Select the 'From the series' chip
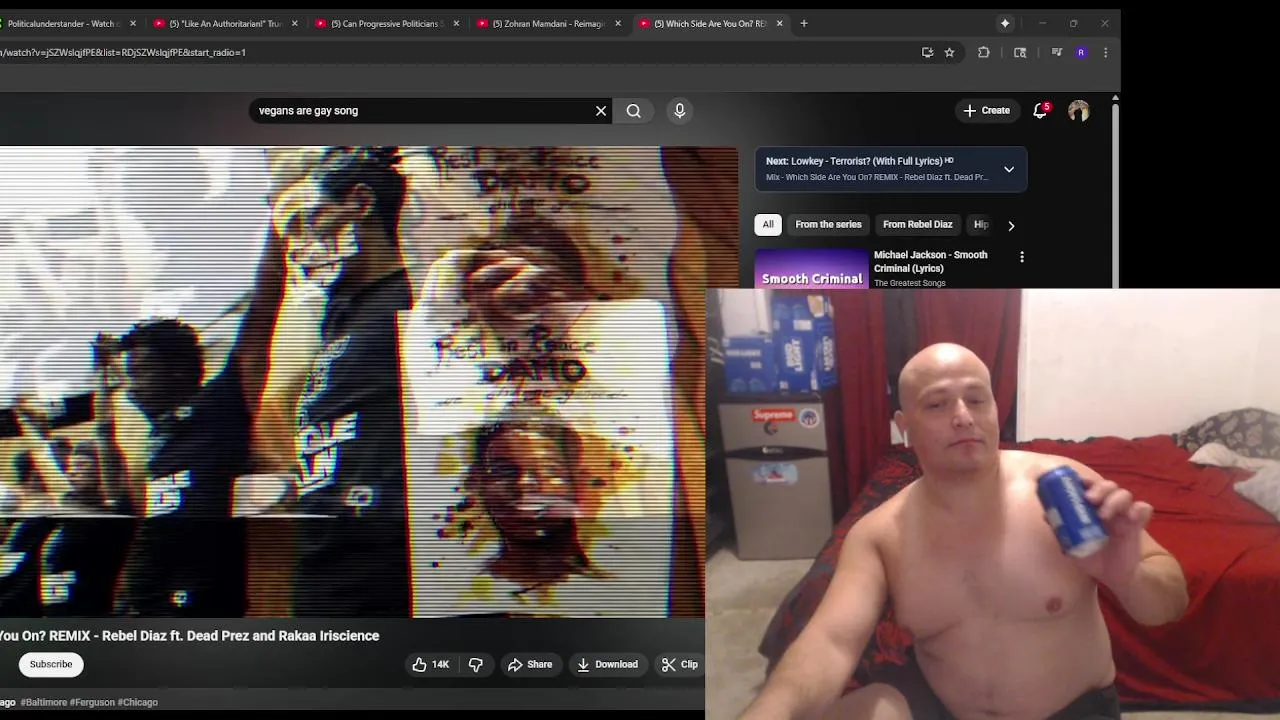Image resolution: width=1280 pixels, height=720 pixels. (828, 225)
